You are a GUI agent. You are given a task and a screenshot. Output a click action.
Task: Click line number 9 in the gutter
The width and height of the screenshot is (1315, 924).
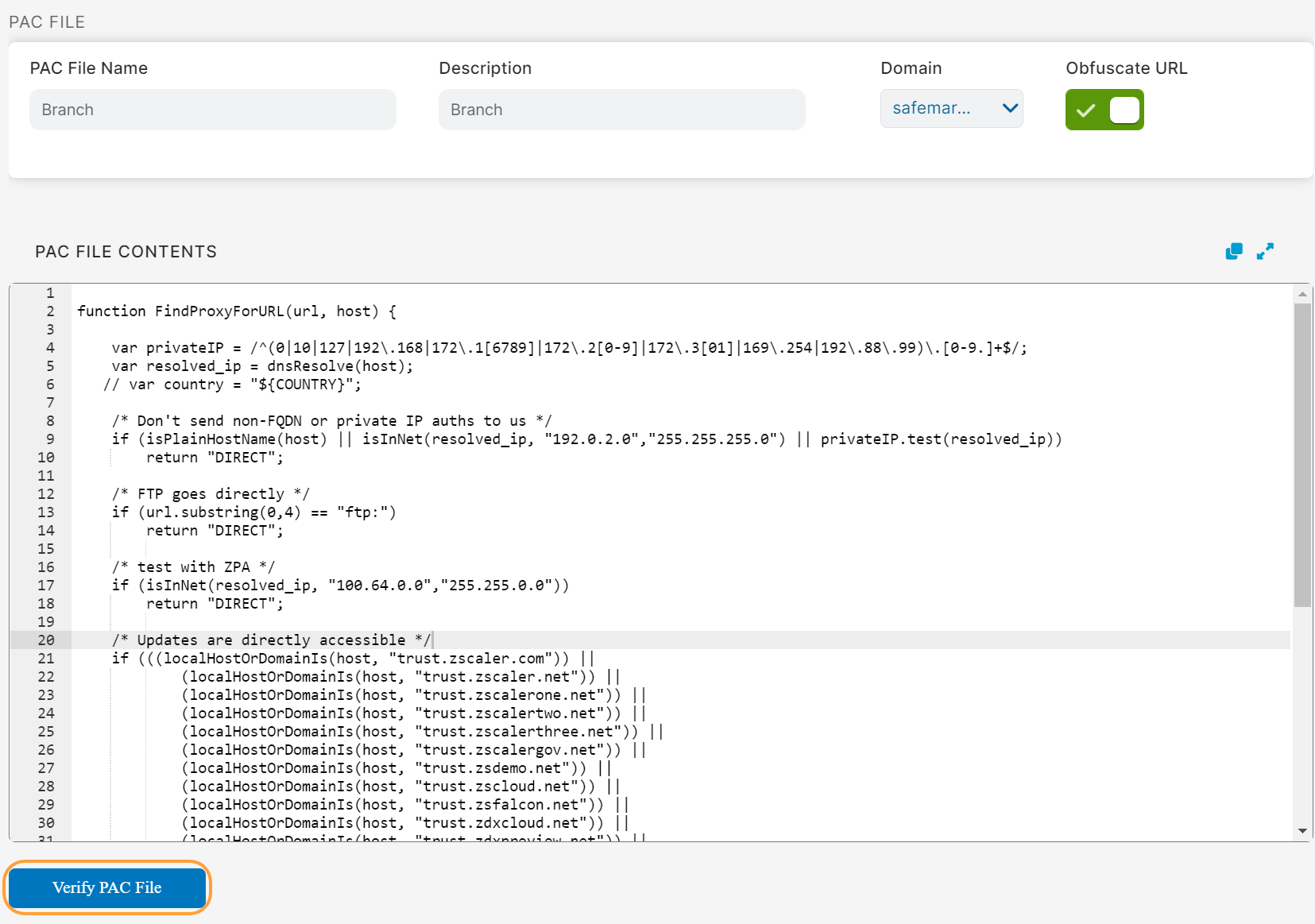tap(49, 439)
